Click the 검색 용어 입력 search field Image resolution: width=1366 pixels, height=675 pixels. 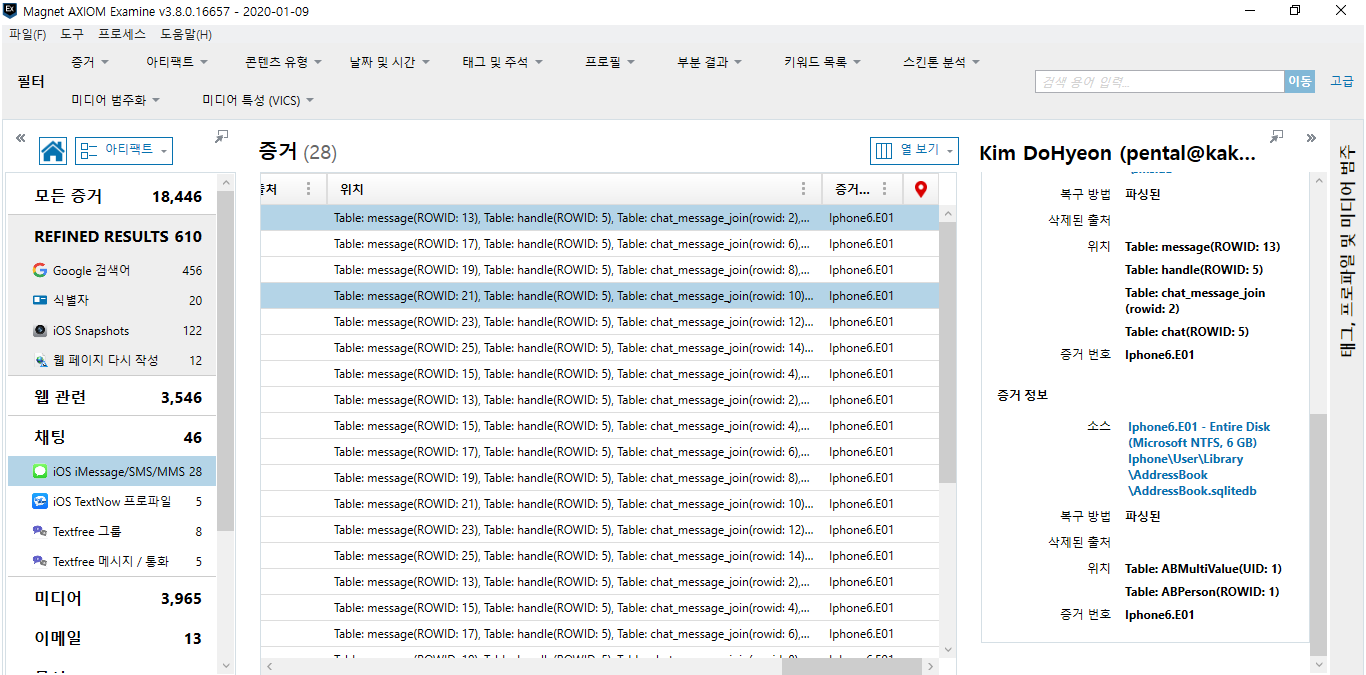click(1159, 82)
